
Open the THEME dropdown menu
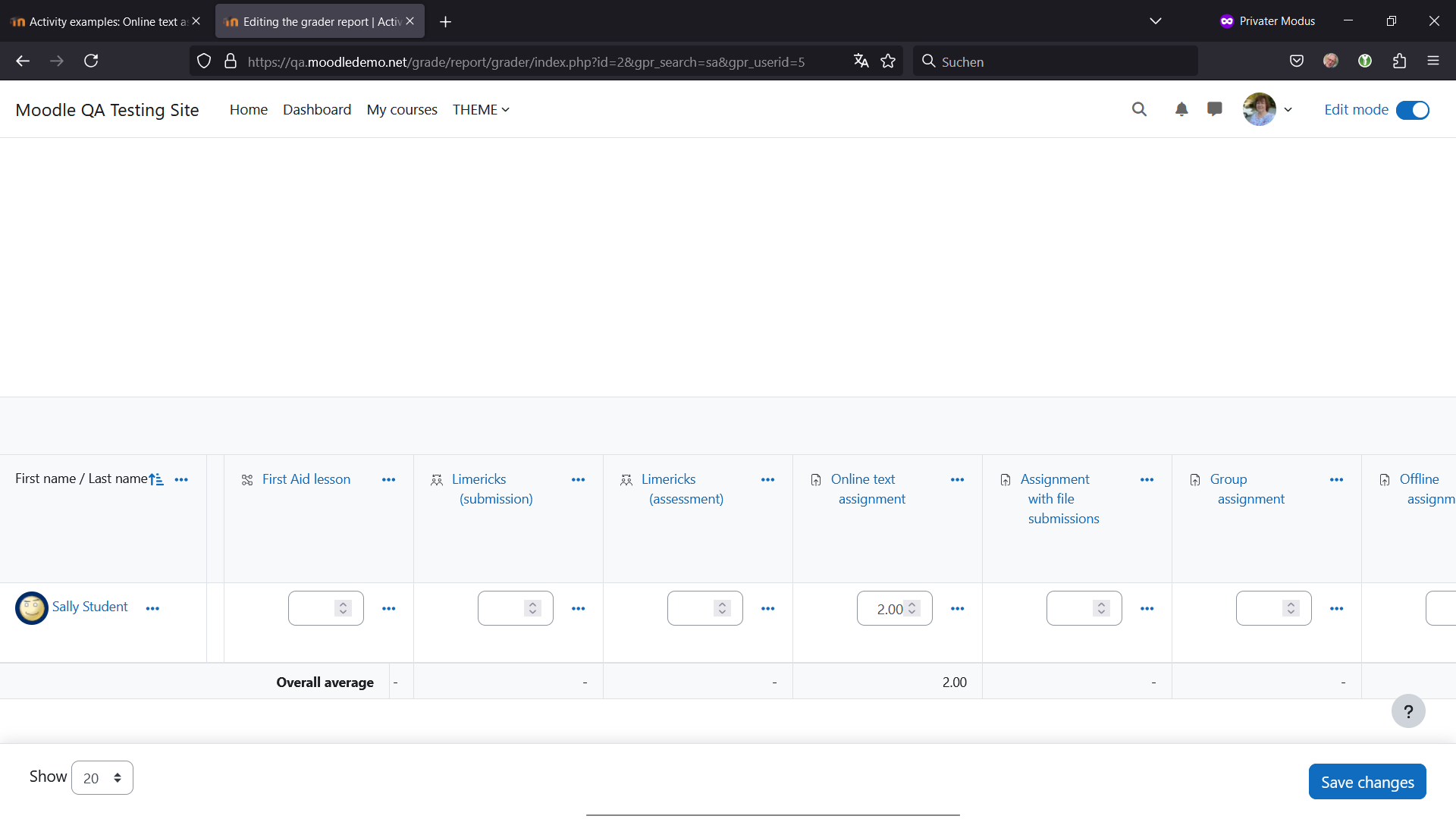[x=481, y=110]
